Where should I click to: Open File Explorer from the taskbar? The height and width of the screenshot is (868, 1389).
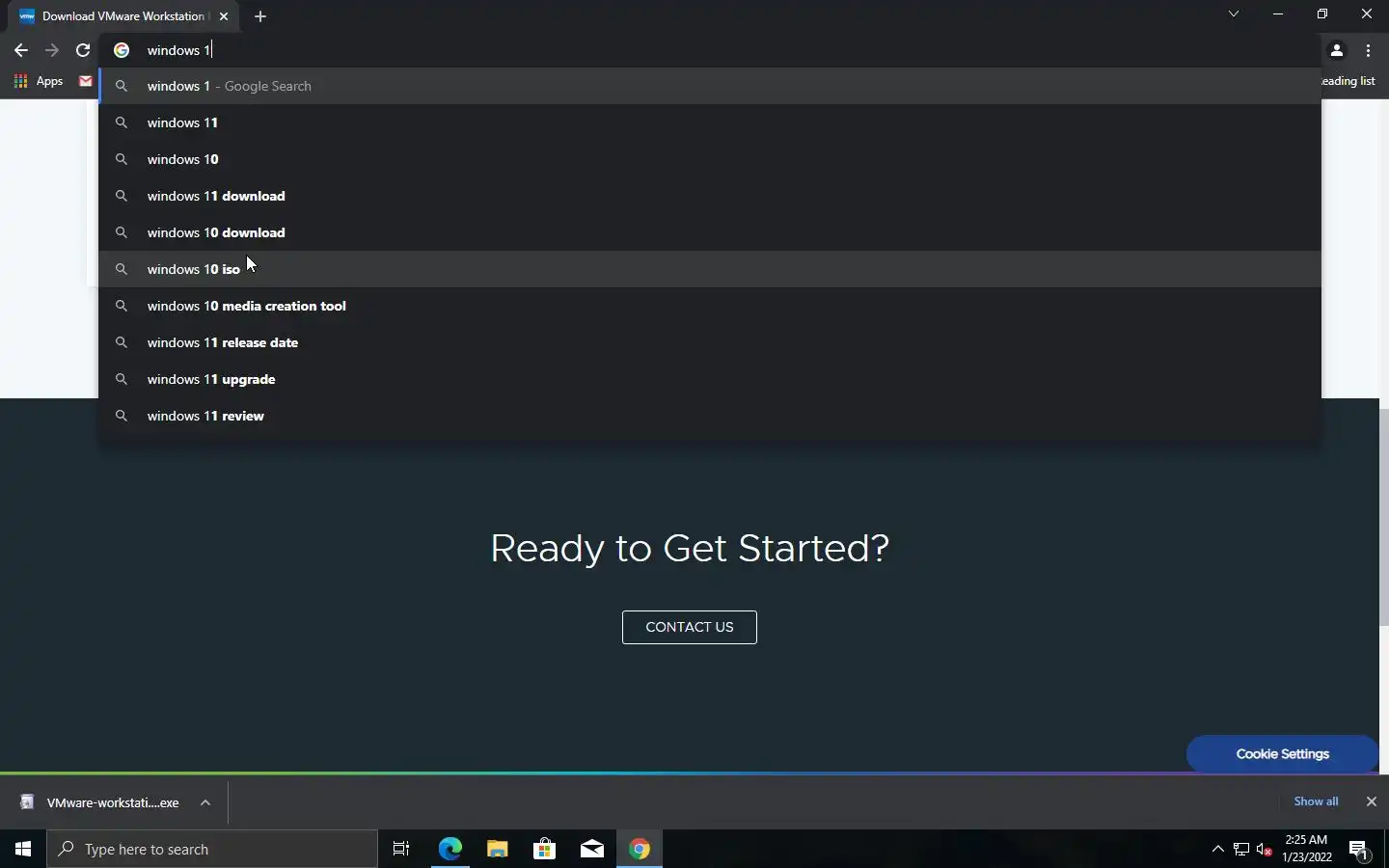pos(497,849)
